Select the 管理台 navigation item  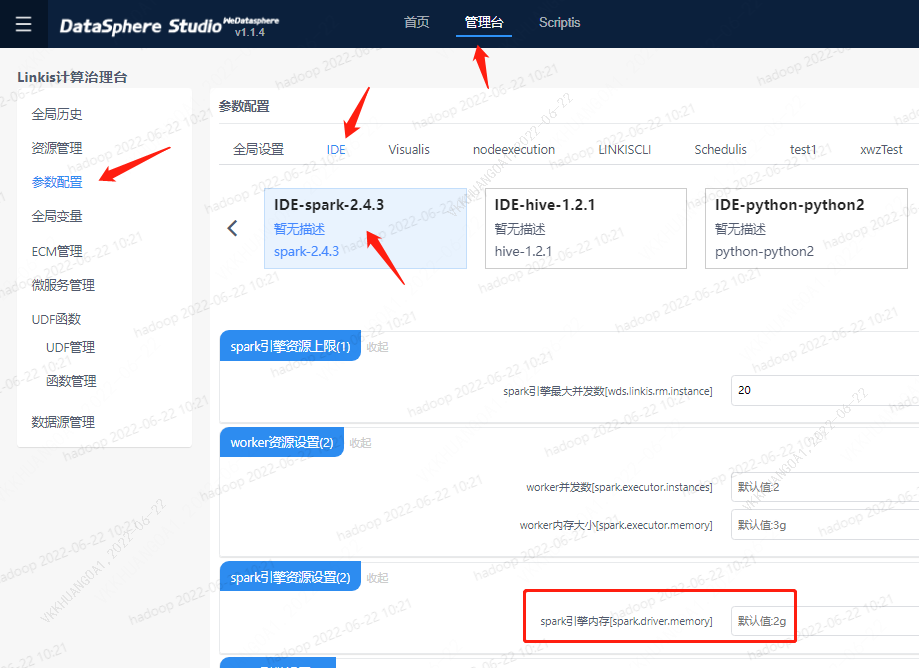point(484,22)
